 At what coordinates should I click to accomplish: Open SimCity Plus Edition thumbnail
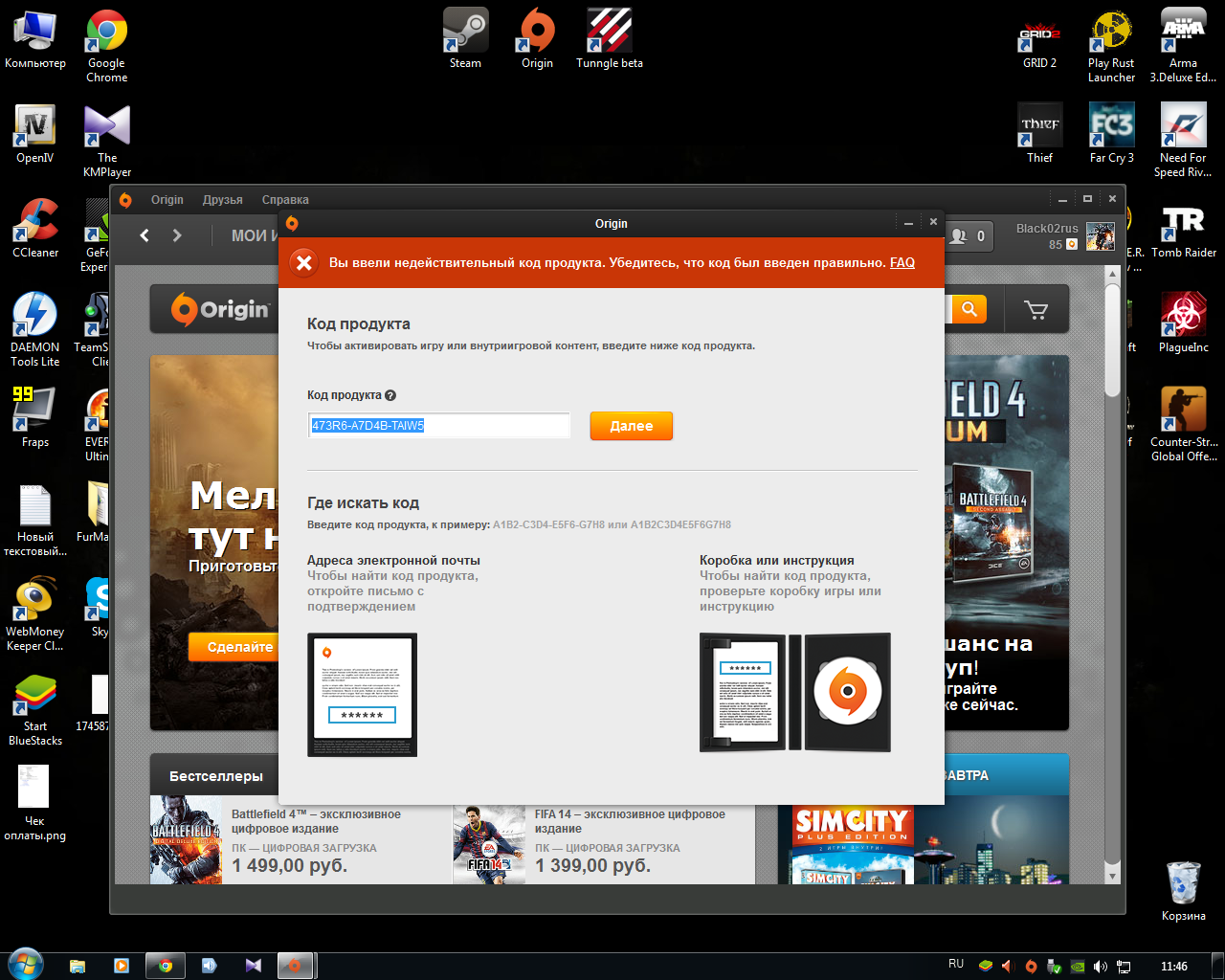[852, 844]
